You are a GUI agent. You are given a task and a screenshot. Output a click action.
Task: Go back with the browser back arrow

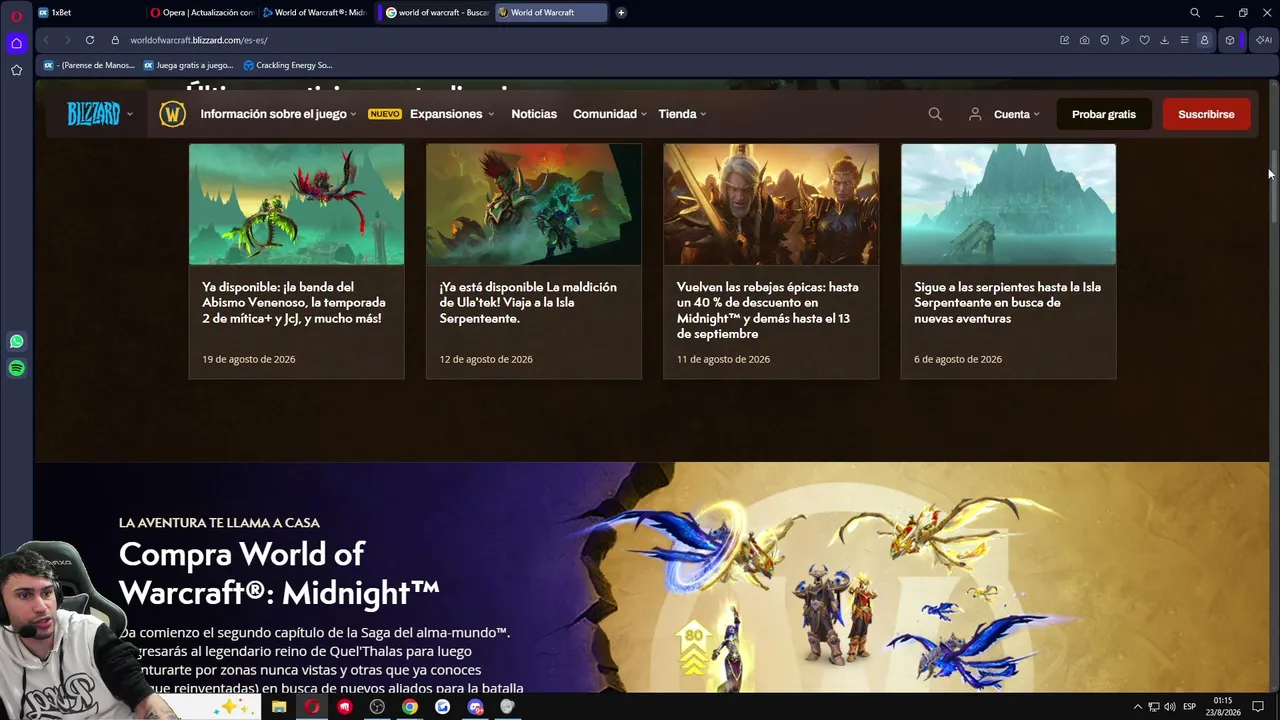pyautogui.click(x=46, y=40)
